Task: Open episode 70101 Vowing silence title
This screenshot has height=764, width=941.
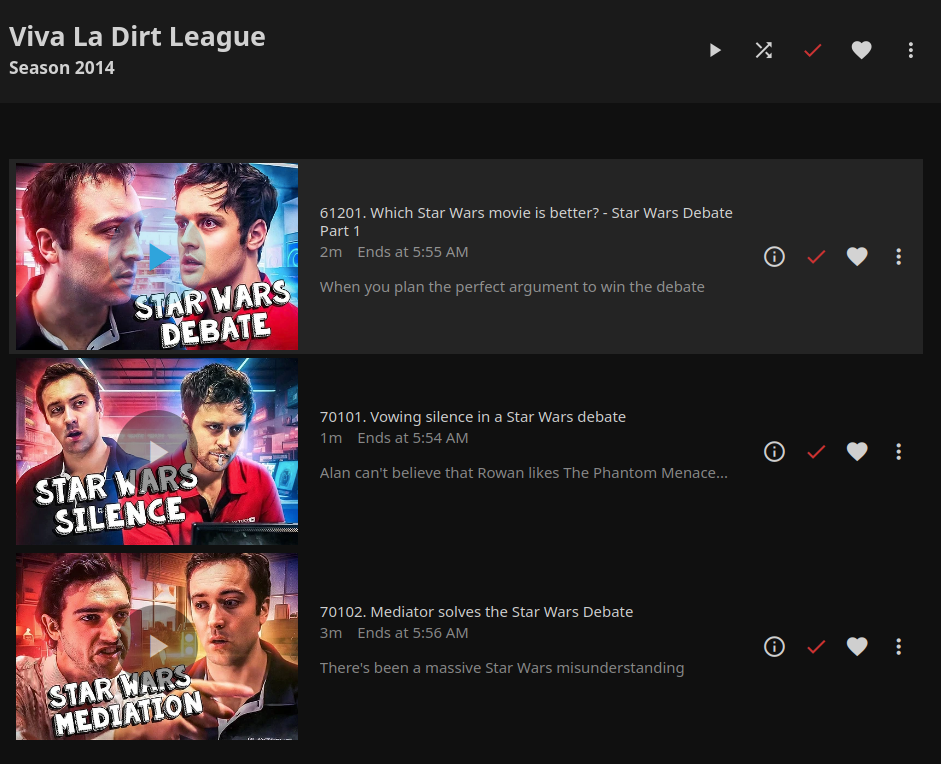Action: 473,417
